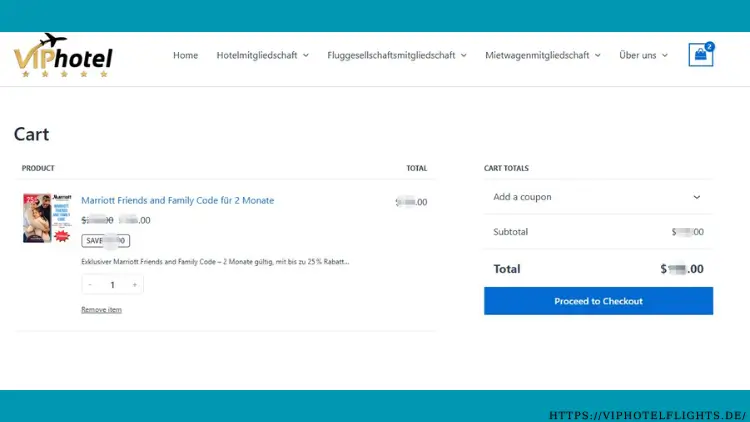Click the bold Total label
750x422 pixels.
point(507,269)
